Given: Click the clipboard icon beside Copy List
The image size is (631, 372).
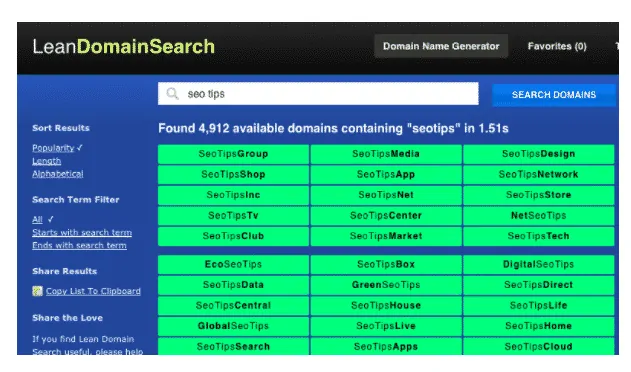Looking at the screenshot, I should (37, 291).
